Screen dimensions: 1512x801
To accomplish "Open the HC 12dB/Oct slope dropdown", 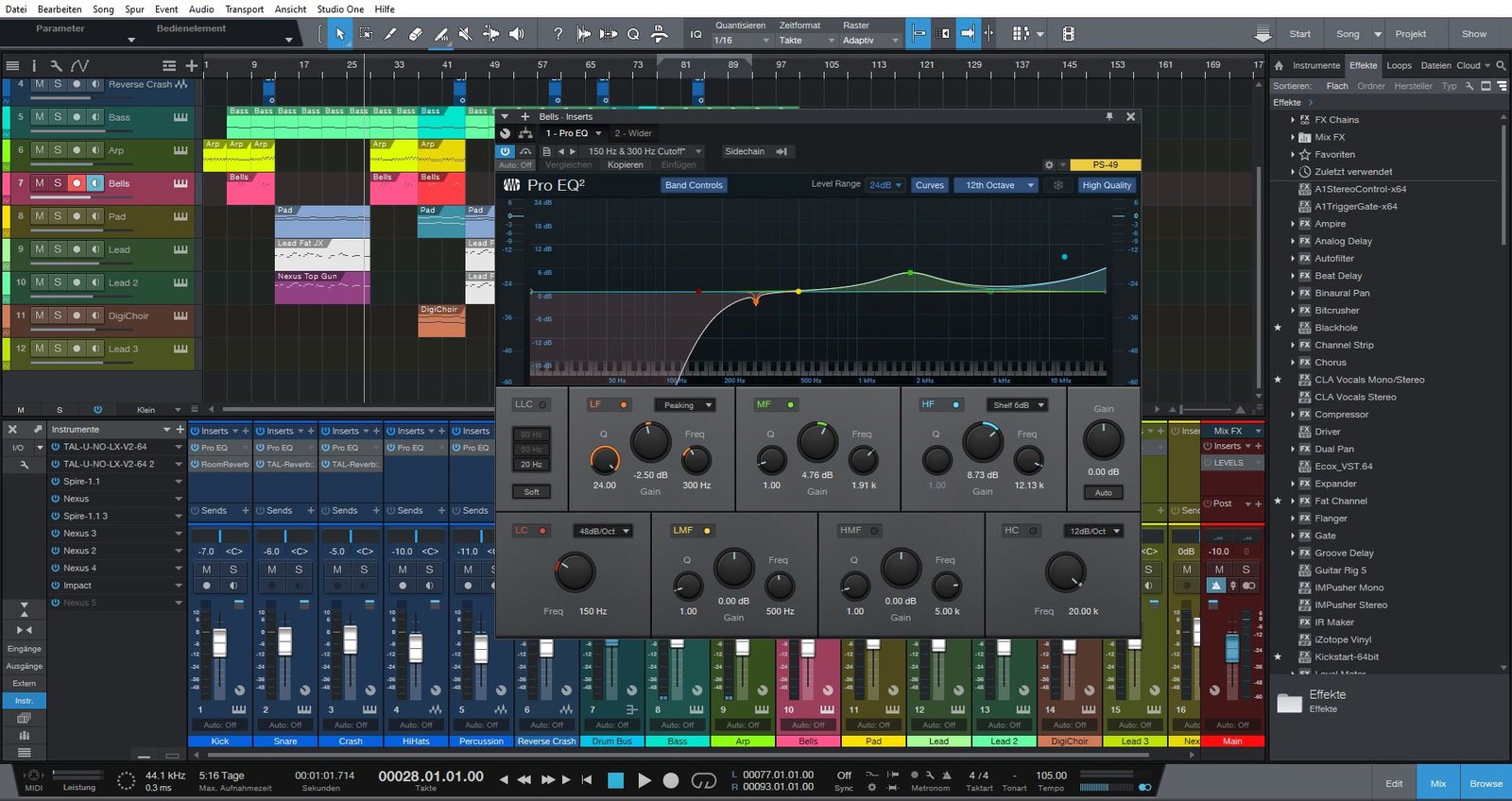I will pyautogui.click(x=1093, y=531).
